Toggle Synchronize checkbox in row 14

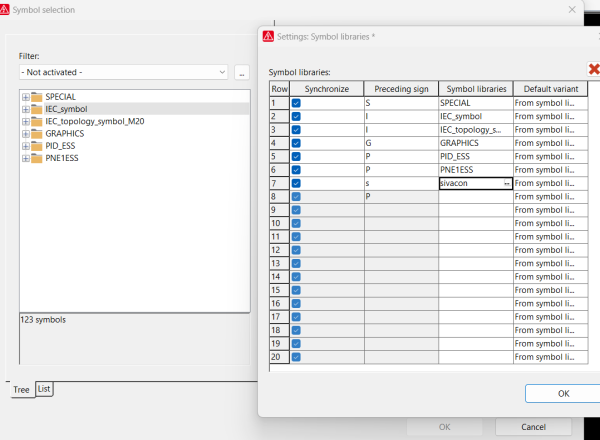[x=296, y=277]
